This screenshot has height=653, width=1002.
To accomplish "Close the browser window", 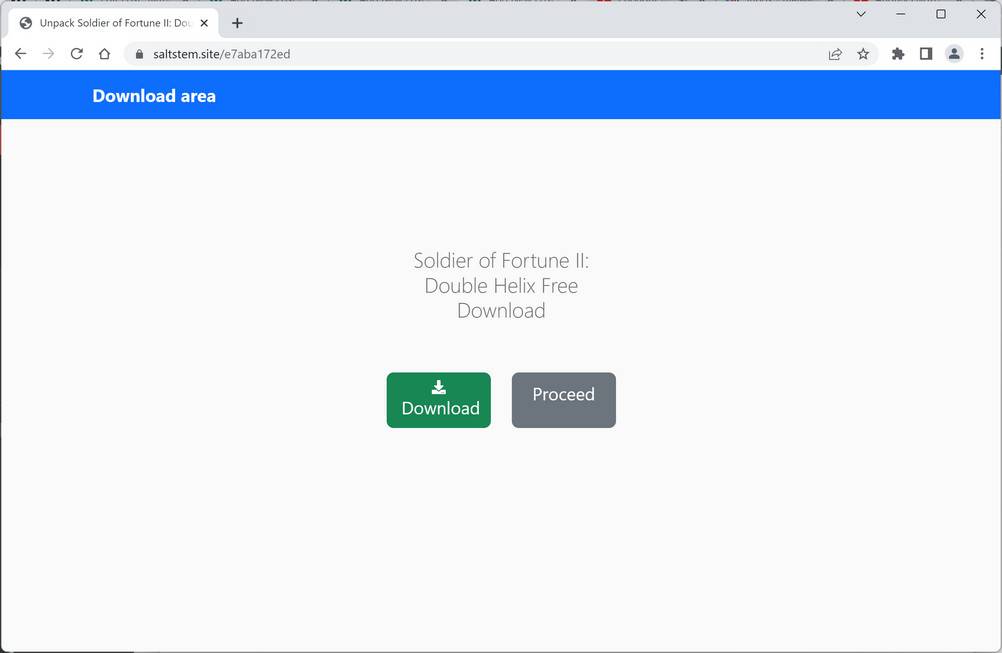I will [981, 14].
